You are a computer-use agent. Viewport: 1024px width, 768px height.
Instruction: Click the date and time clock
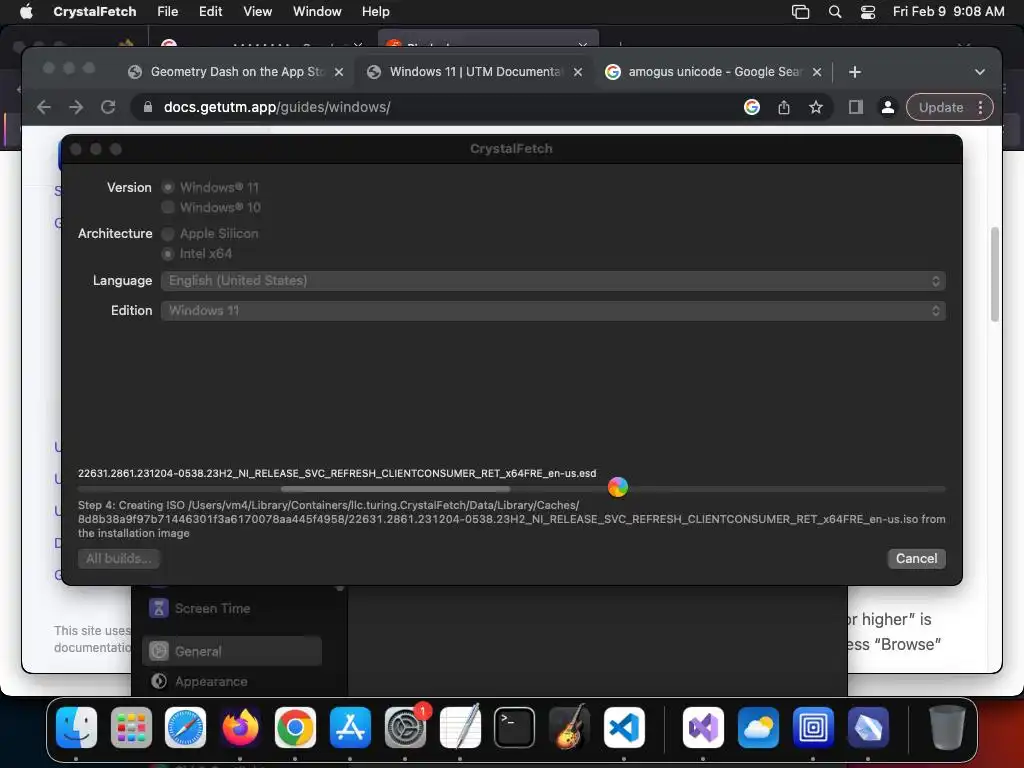click(x=948, y=12)
